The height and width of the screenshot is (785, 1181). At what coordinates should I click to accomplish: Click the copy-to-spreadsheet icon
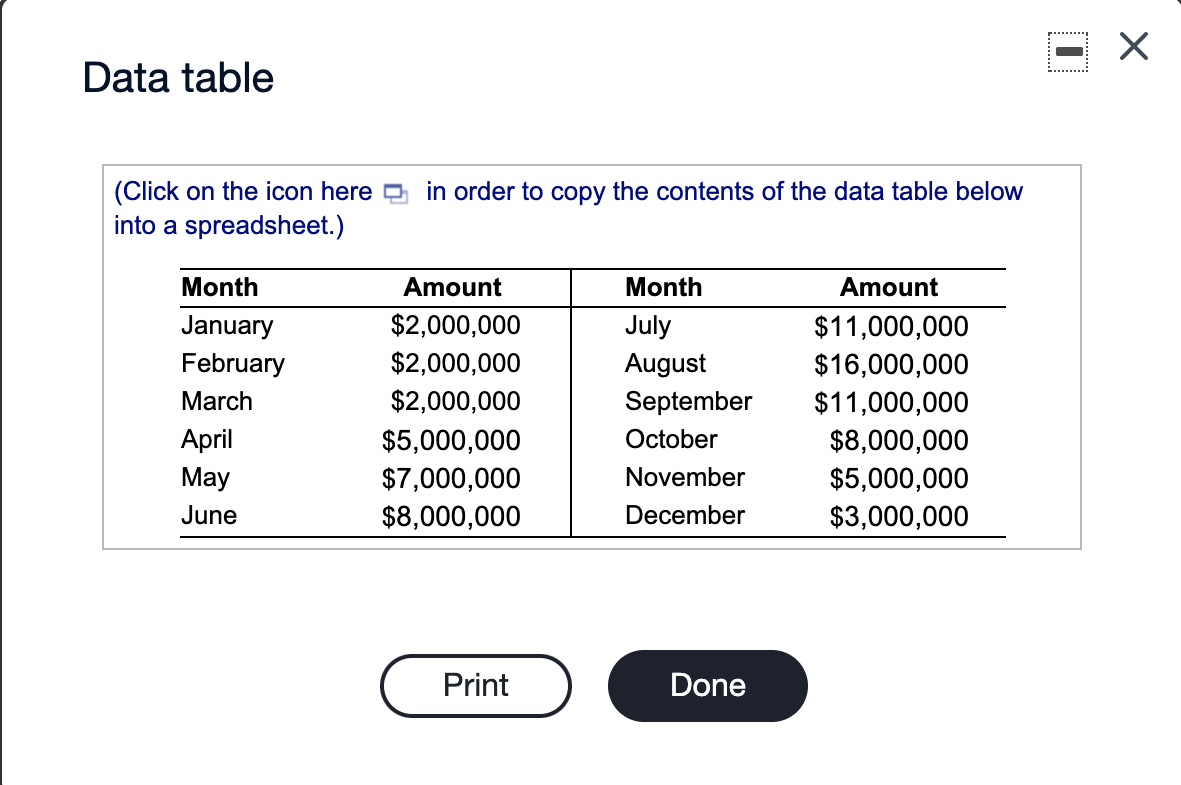click(396, 194)
